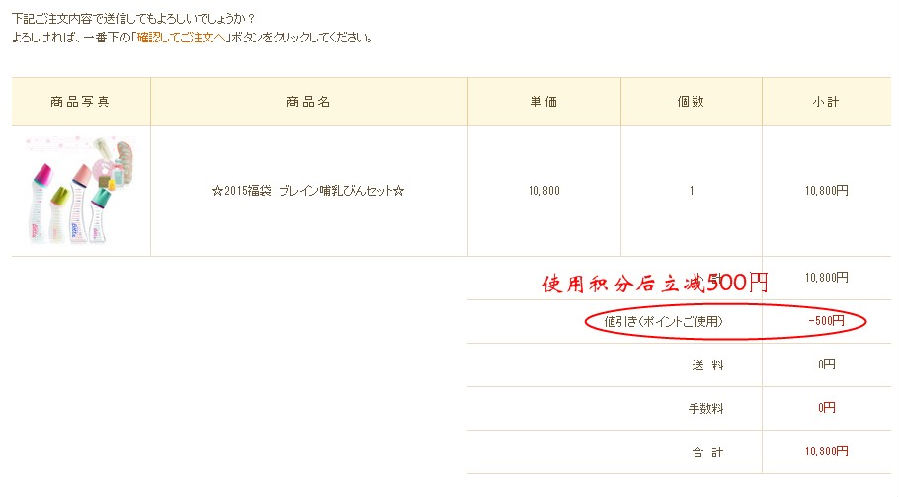This screenshot has width=900, height=497.
Task: Click the 手数料 fee label
Action: tap(707, 408)
